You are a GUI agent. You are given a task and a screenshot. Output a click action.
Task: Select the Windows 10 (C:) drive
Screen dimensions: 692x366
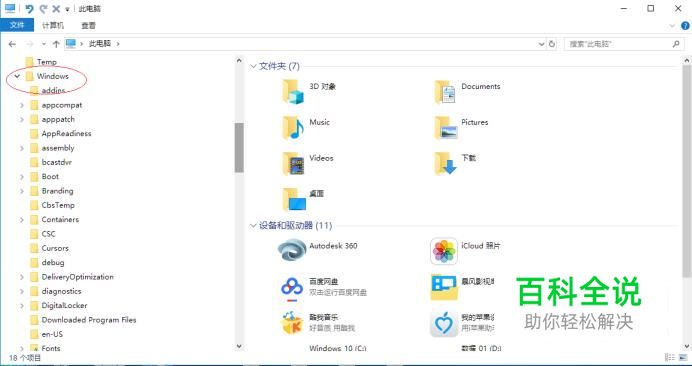tap(338, 348)
